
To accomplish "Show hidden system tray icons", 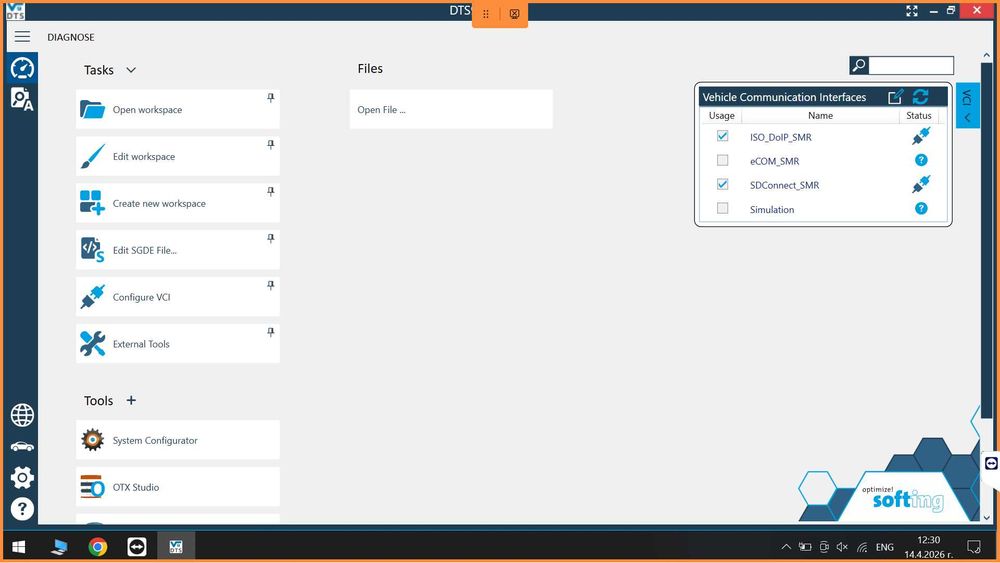I will (x=786, y=546).
